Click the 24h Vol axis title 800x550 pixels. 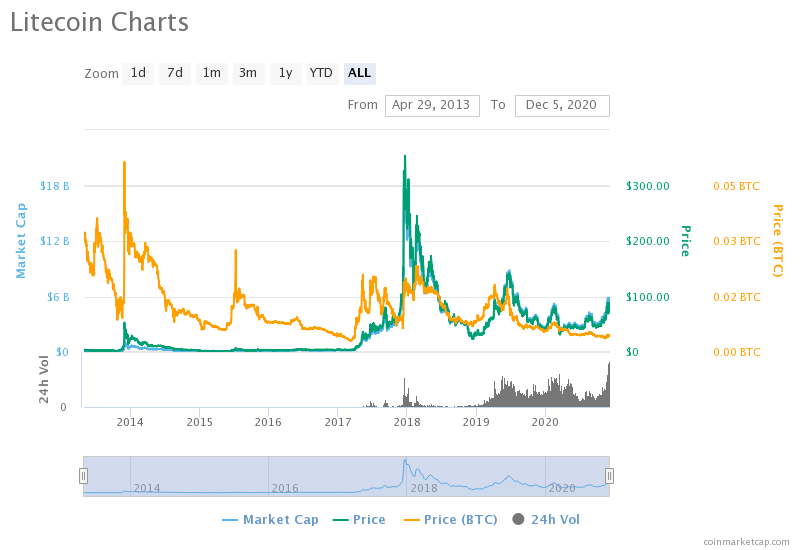pyautogui.click(x=44, y=380)
